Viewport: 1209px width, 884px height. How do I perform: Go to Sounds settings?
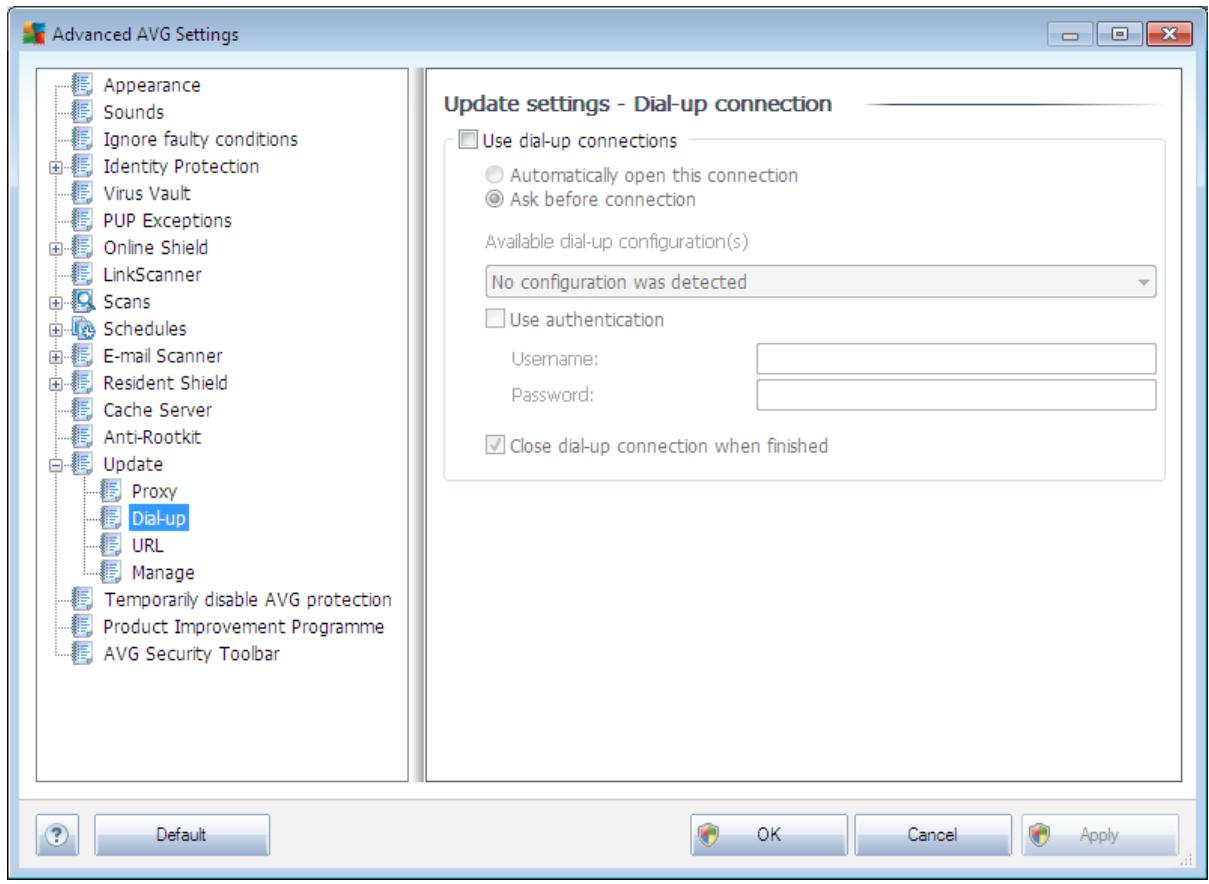pos(134,112)
